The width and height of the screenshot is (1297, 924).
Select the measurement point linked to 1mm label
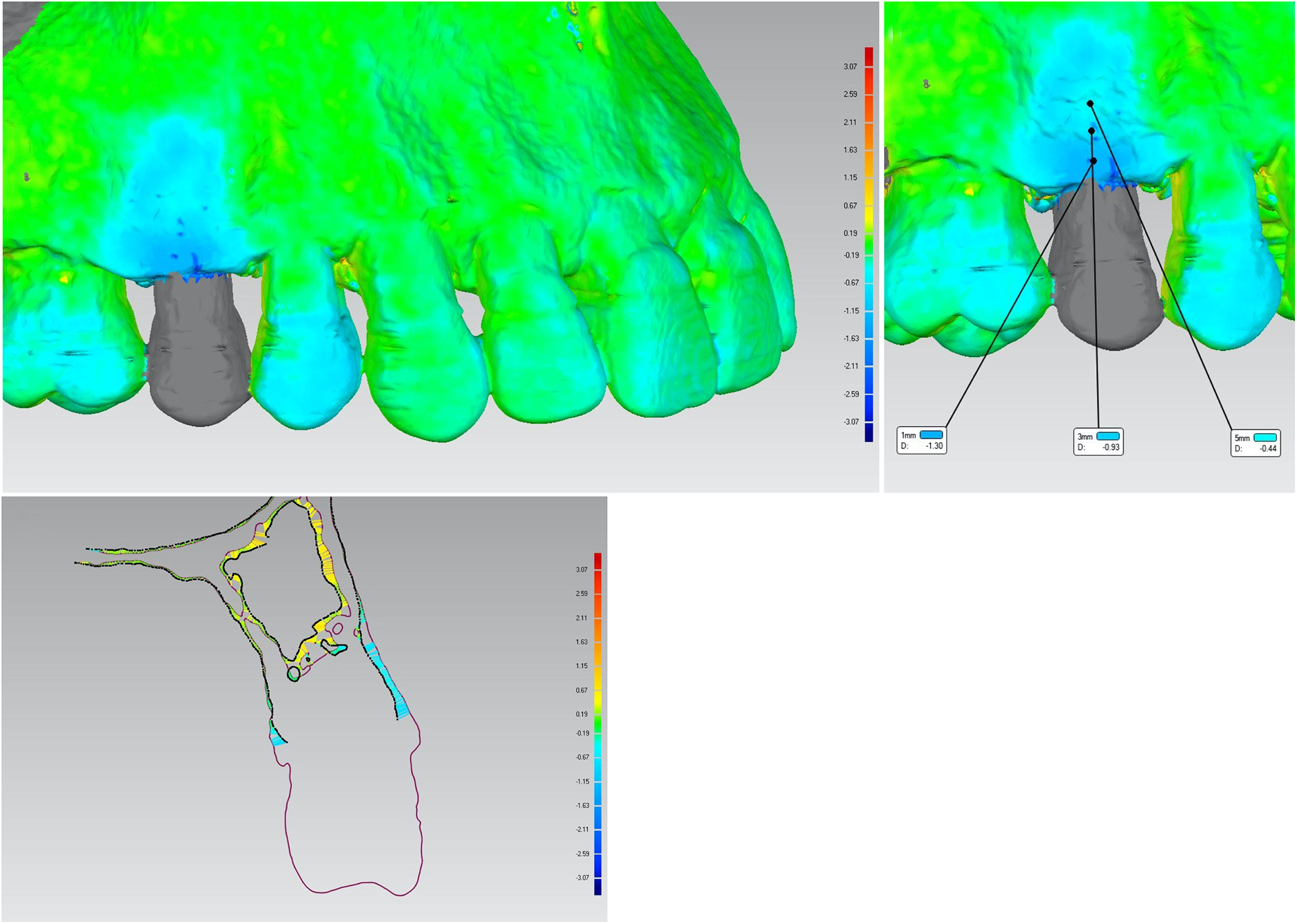[x=1093, y=161]
